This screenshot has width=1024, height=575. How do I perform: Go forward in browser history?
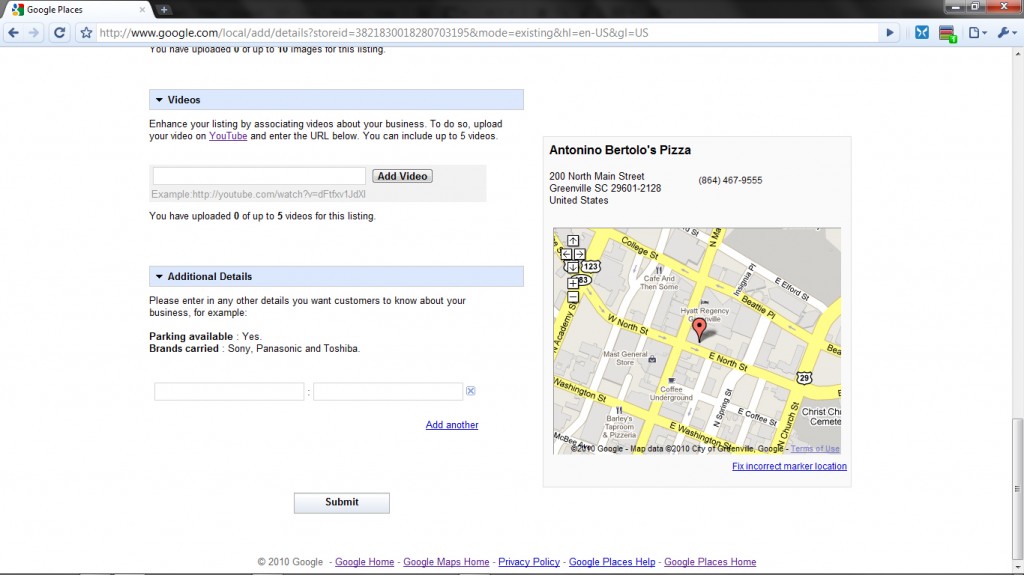click(x=34, y=33)
